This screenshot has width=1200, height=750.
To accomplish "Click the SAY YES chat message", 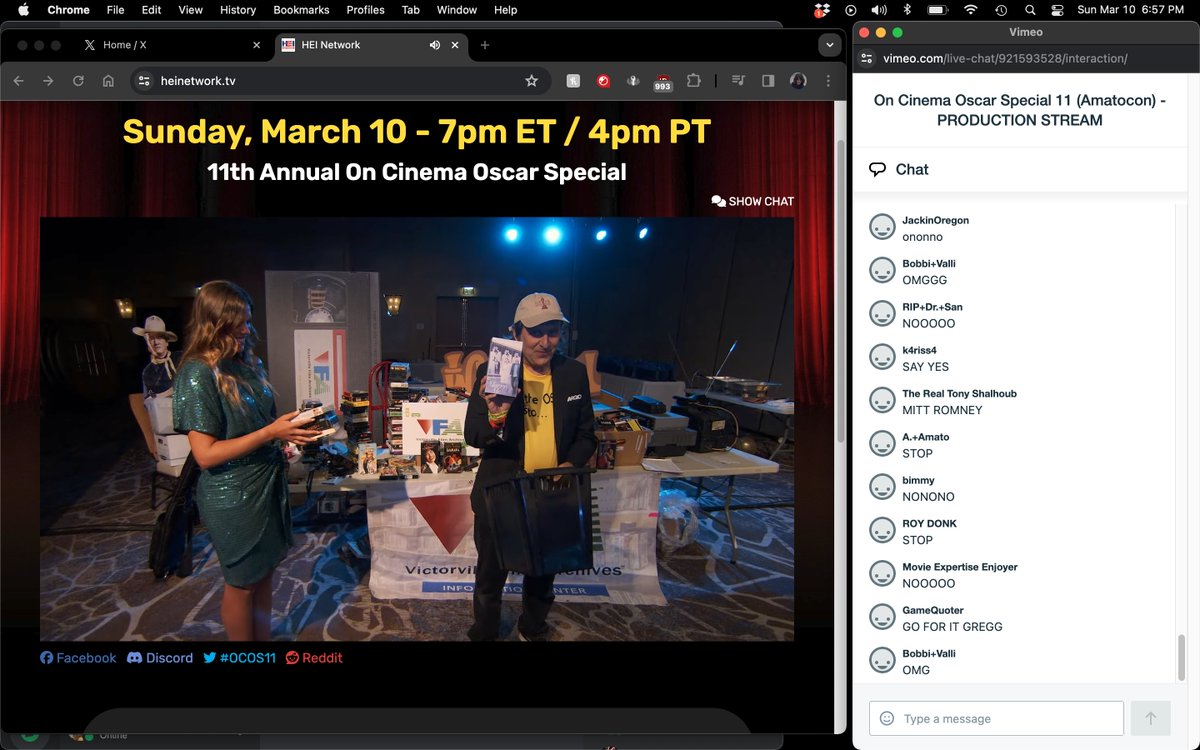I will (x=926, y=367).
